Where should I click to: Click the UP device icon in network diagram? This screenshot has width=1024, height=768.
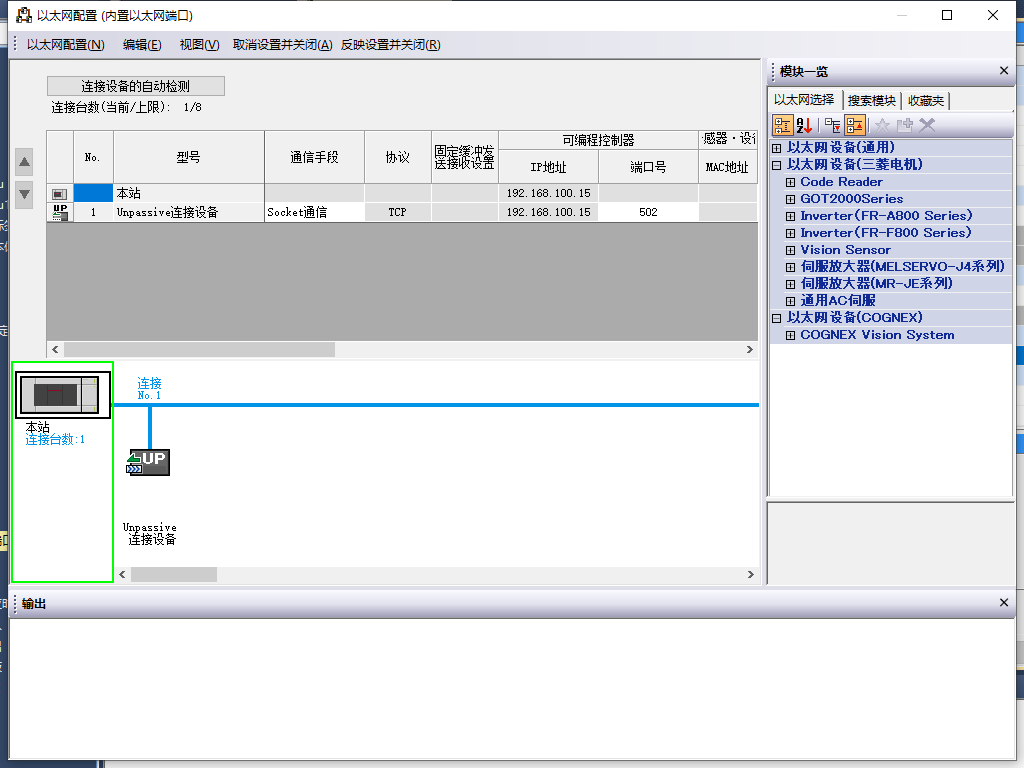(x=149, y=462)
